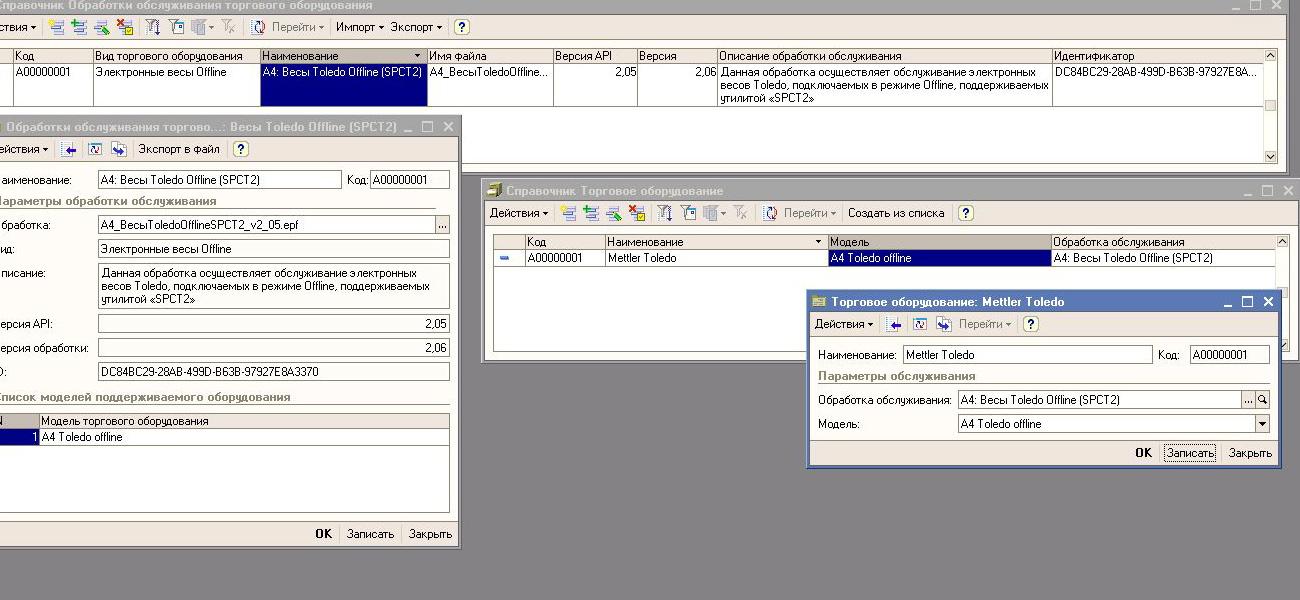Click the scroll up arrow of the Торговое оборудование list
1300x600 pixels.
(1284, 241)
